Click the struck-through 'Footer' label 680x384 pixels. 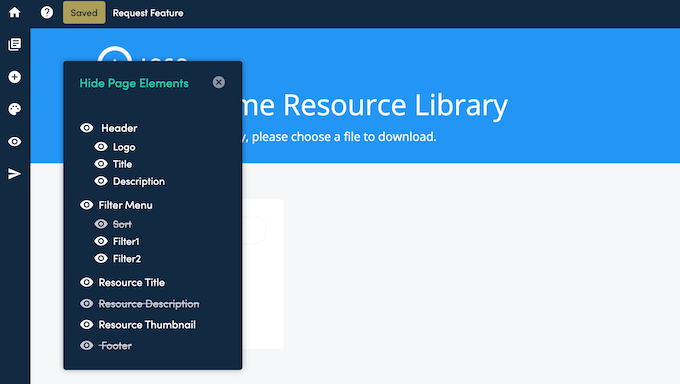pos(115,346)
